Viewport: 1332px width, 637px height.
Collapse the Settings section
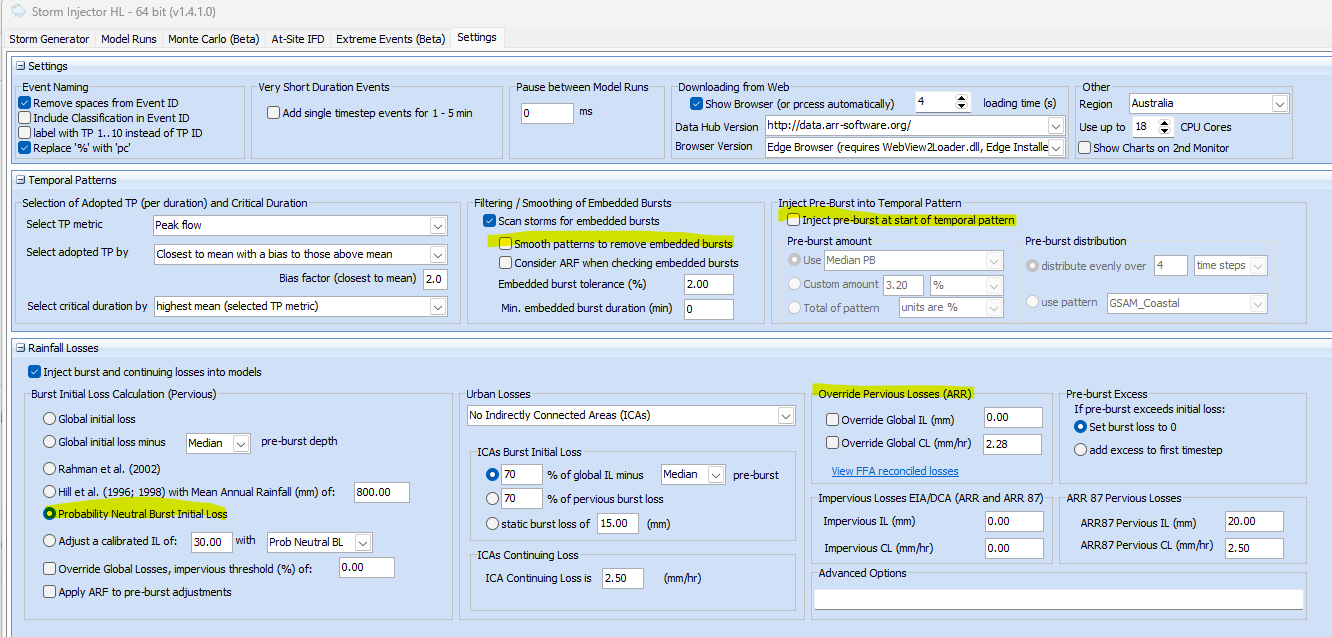pyautogui.click(x=20, y=66)
